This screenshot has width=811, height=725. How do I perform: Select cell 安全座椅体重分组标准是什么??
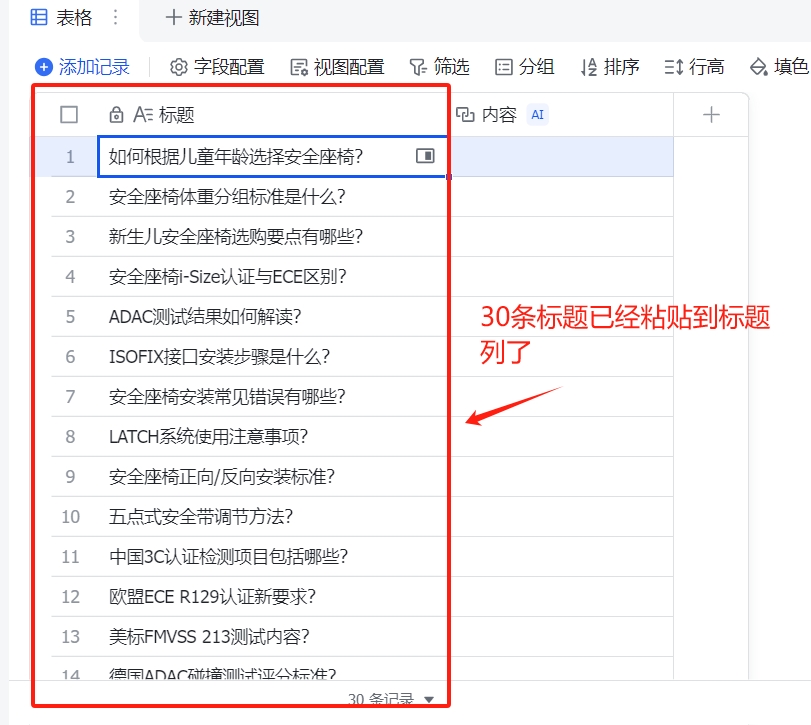[x=272, y=197]
